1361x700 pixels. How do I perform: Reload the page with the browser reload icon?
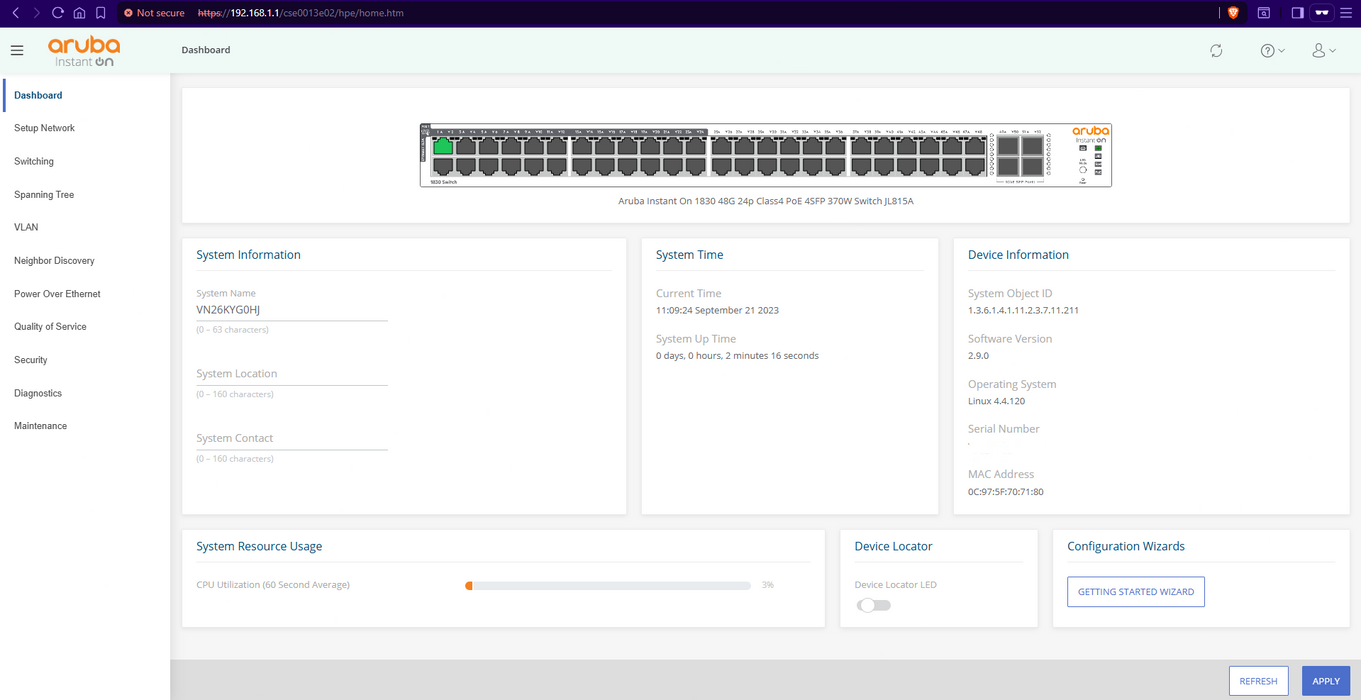(x=57, y=13)
